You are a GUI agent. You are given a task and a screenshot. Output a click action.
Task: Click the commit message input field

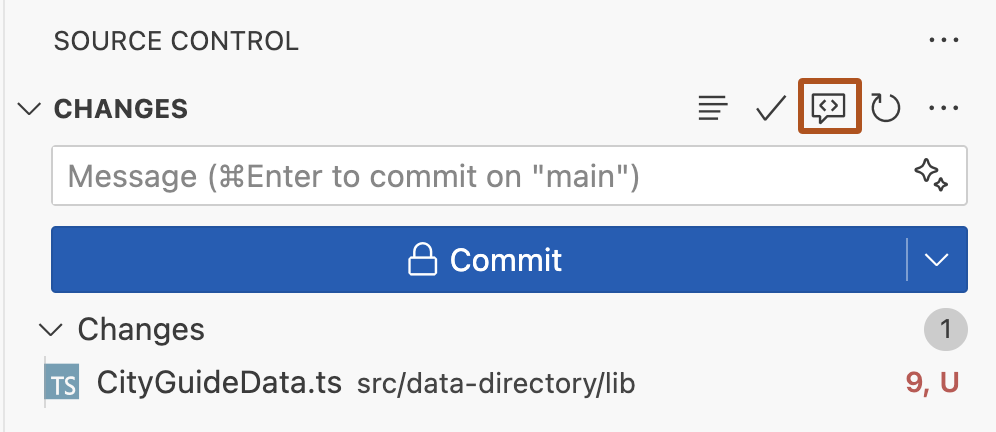tap(480, 177)
